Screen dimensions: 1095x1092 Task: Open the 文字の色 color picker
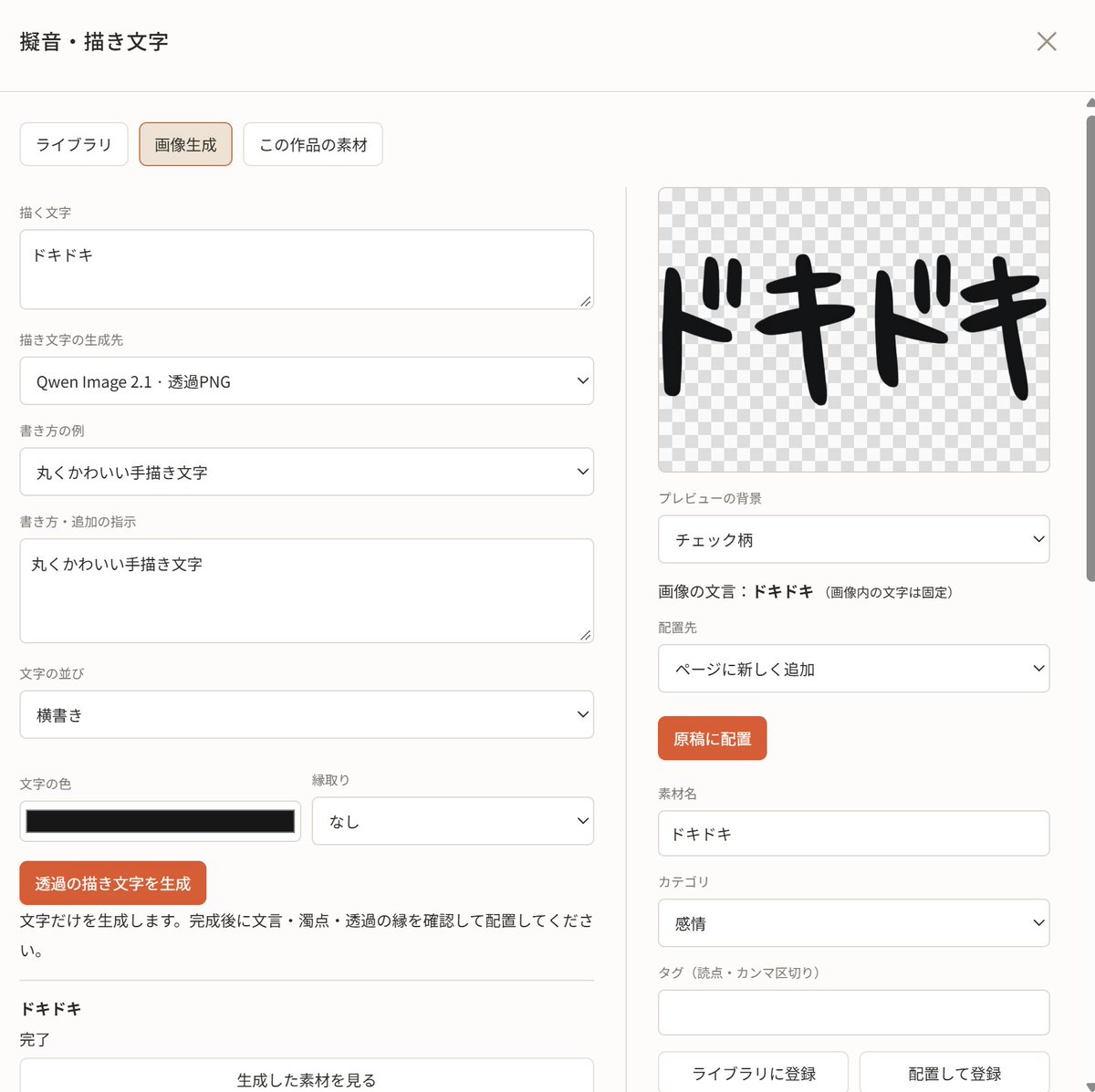click(161, 821)
